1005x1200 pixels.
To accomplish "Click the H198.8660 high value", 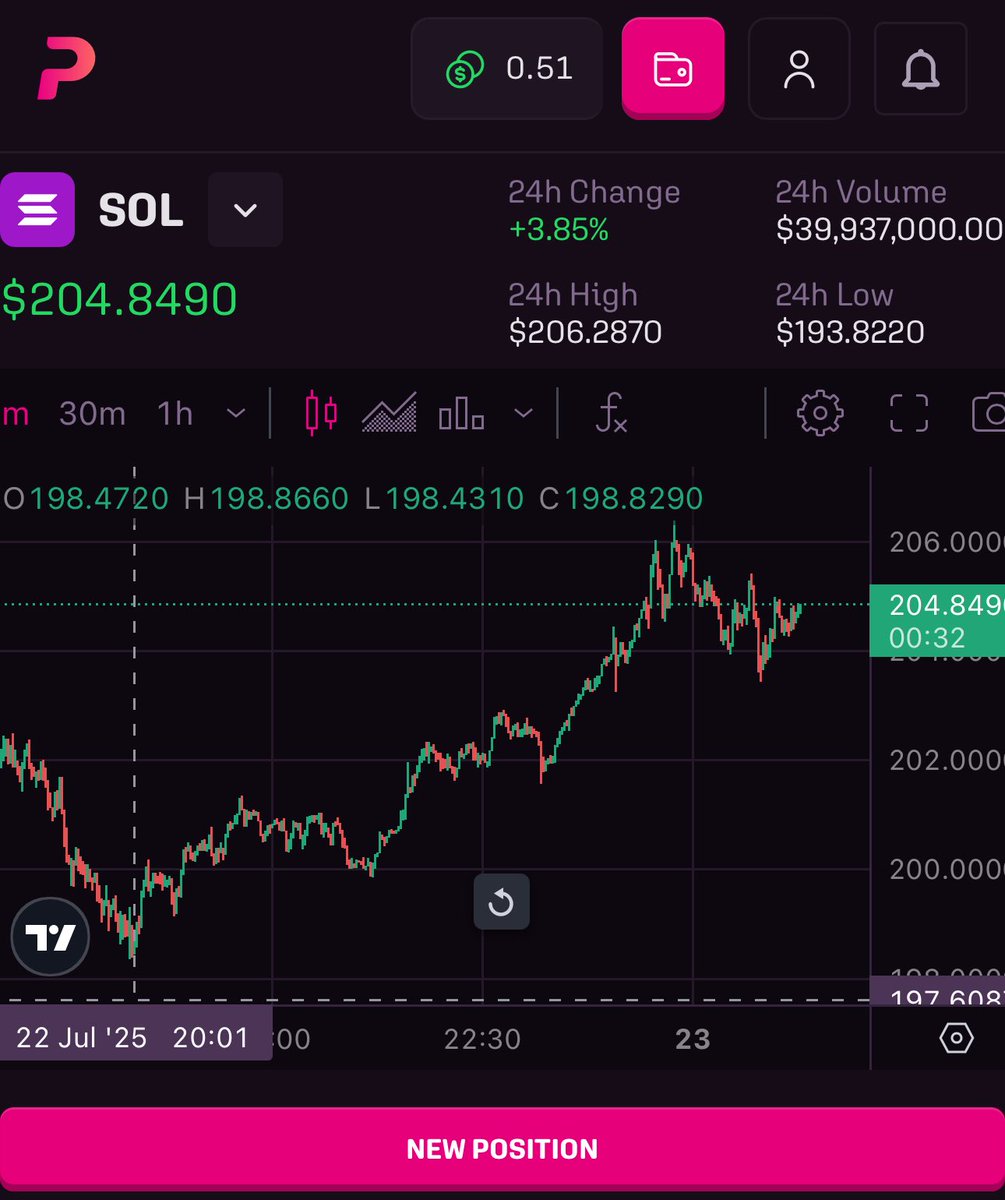I will (x=266, y=498).
